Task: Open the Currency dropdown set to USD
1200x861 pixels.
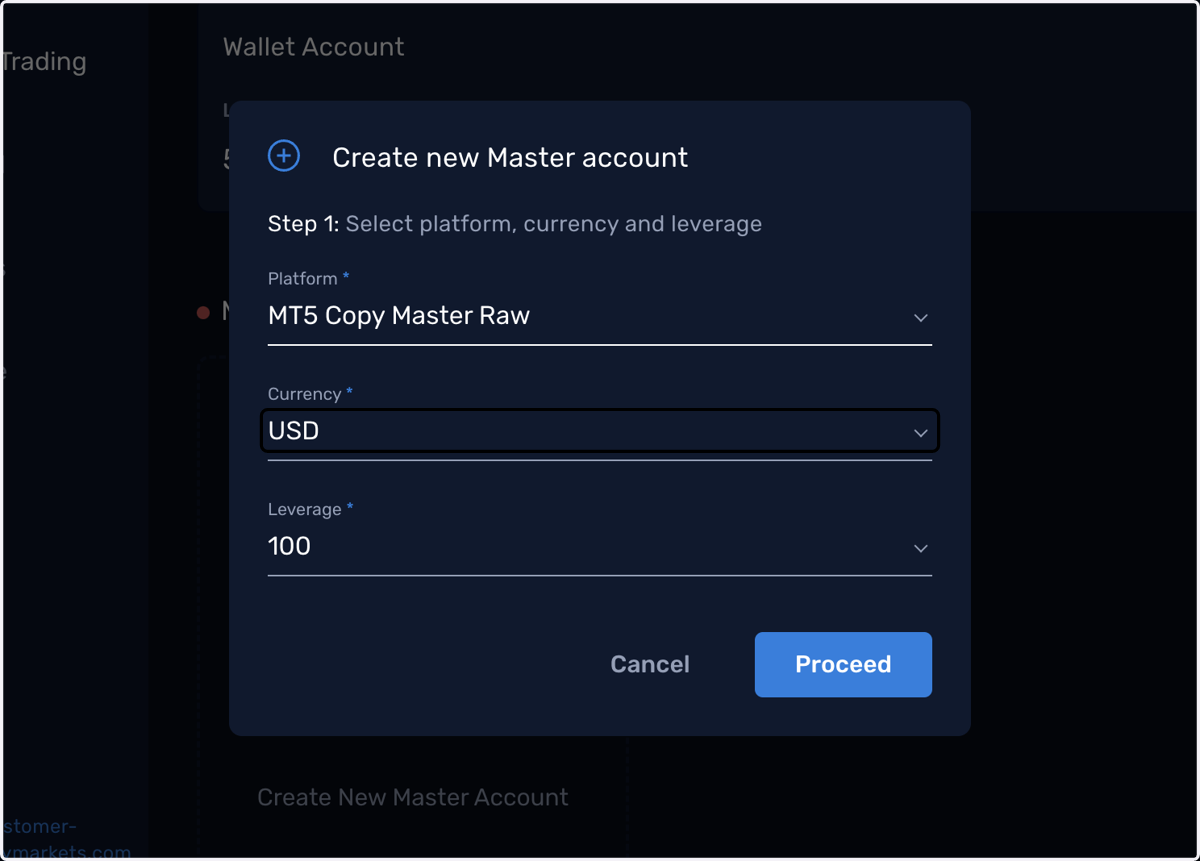Action: [600, 431]
